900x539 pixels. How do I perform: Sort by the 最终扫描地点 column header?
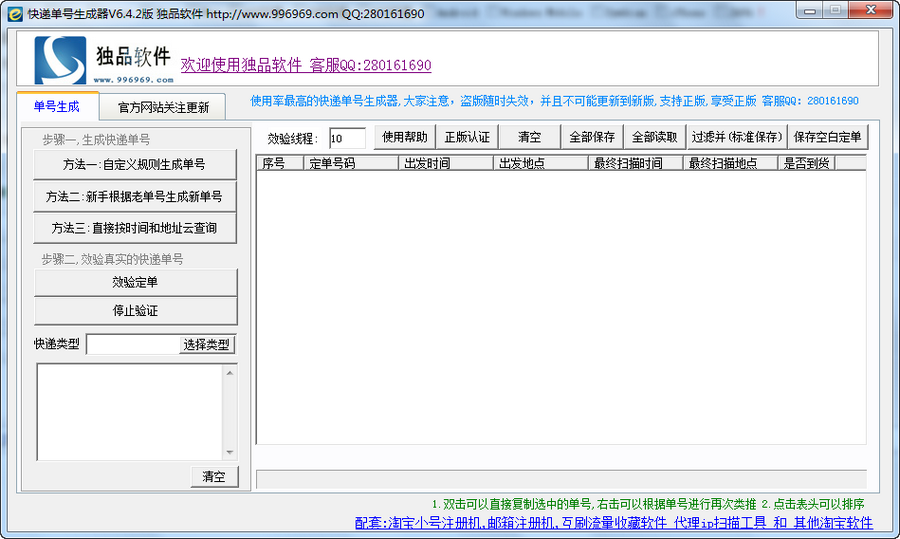[730, 163]
